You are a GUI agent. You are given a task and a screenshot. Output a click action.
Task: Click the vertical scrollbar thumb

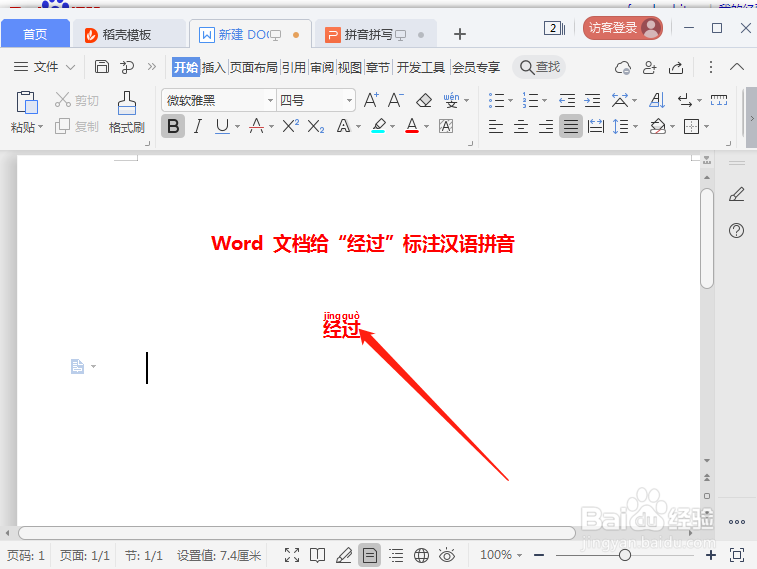[707, 238]
